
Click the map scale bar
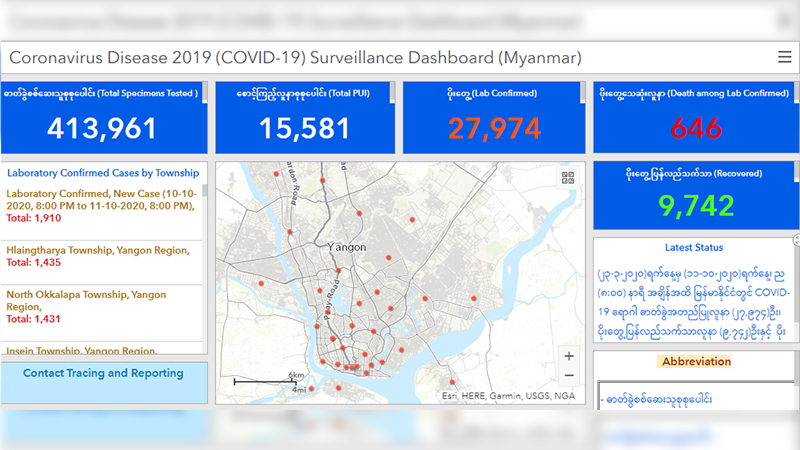[265, 381]
